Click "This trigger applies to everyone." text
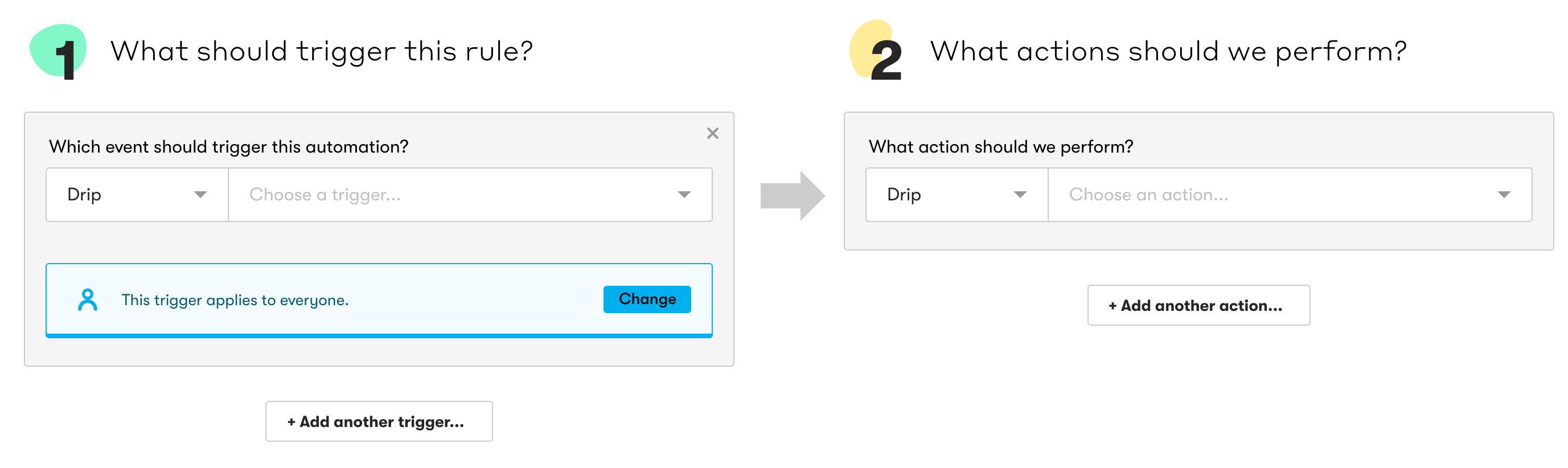Viewport: 1568px width, 468px height. click(x=235, y=300)
